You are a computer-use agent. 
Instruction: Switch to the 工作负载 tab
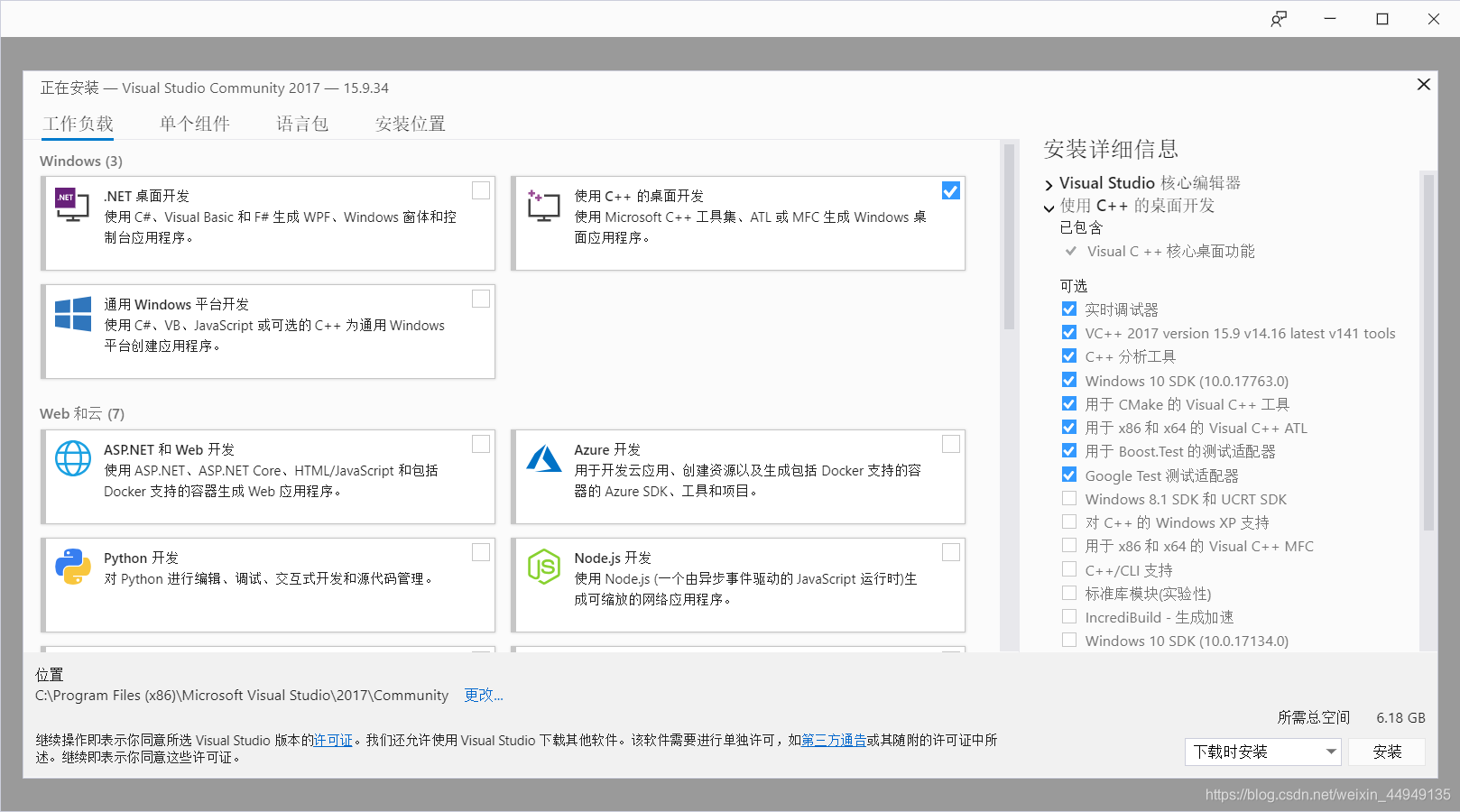click(79, 124)
